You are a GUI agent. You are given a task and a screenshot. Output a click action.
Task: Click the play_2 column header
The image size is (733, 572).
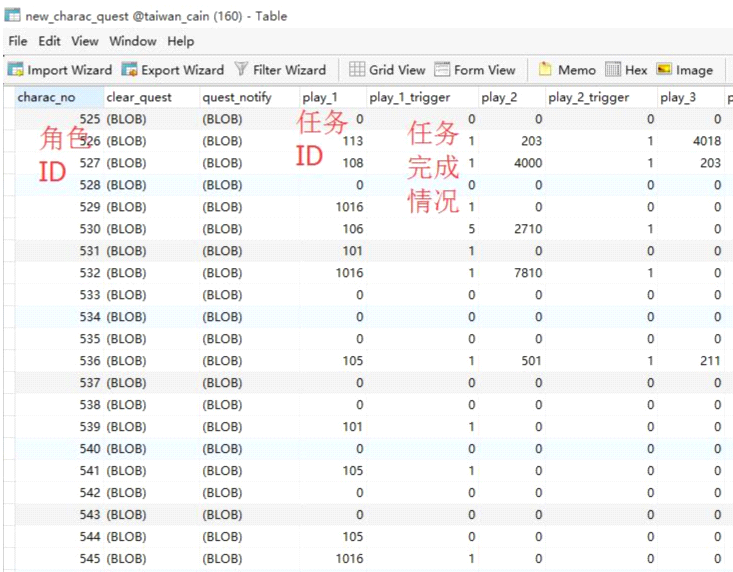point(497,97)
